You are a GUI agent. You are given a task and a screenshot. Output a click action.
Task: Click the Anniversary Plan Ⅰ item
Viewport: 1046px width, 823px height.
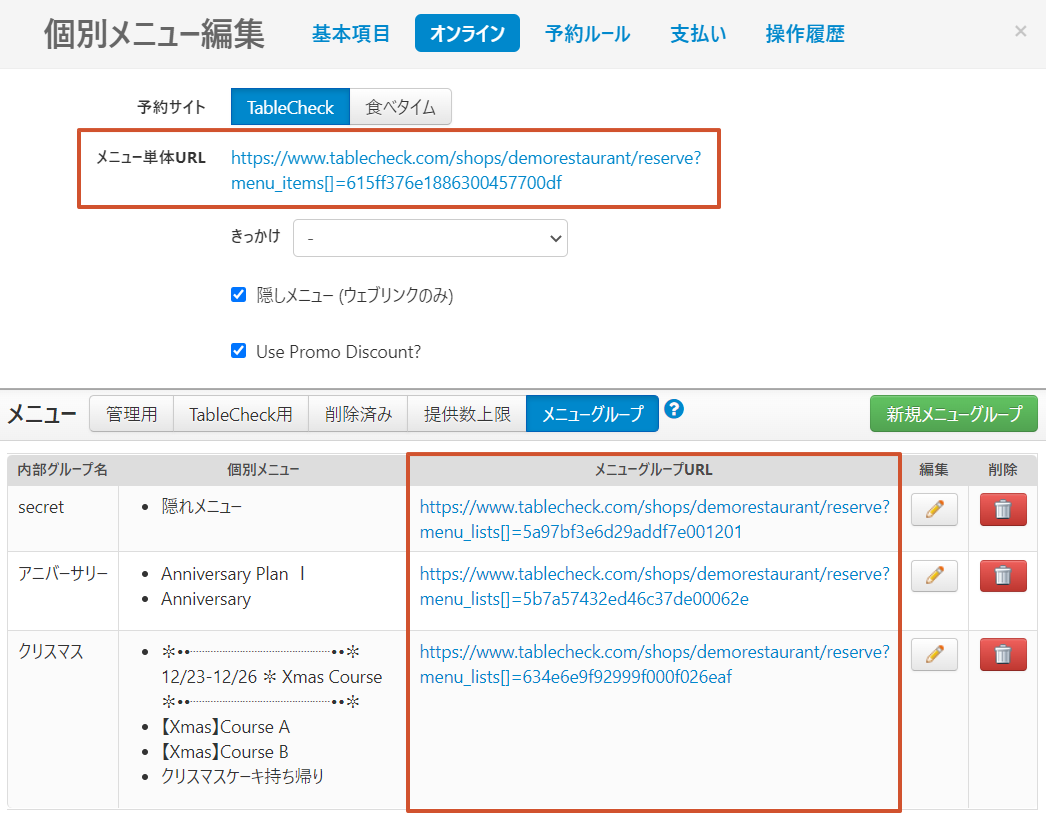(x=233, y=574)
